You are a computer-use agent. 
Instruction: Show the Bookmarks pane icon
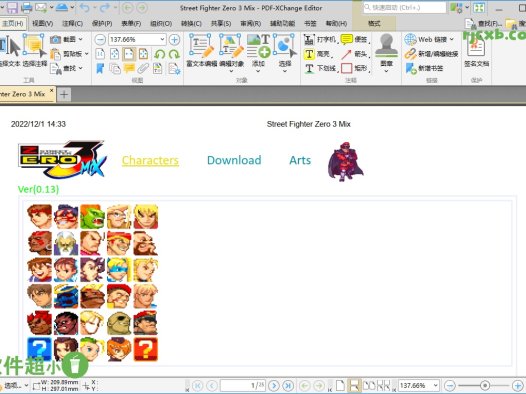coord(100,68)
